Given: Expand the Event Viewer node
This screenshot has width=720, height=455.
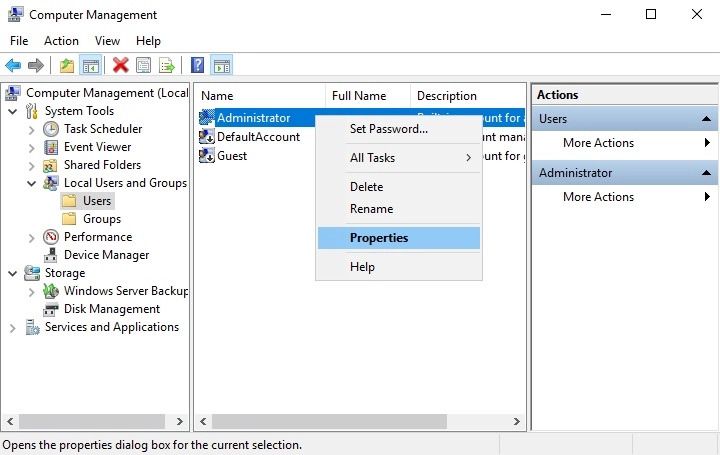Looking at the screenshot, I should pyautogui.click(x=31, y=148).
